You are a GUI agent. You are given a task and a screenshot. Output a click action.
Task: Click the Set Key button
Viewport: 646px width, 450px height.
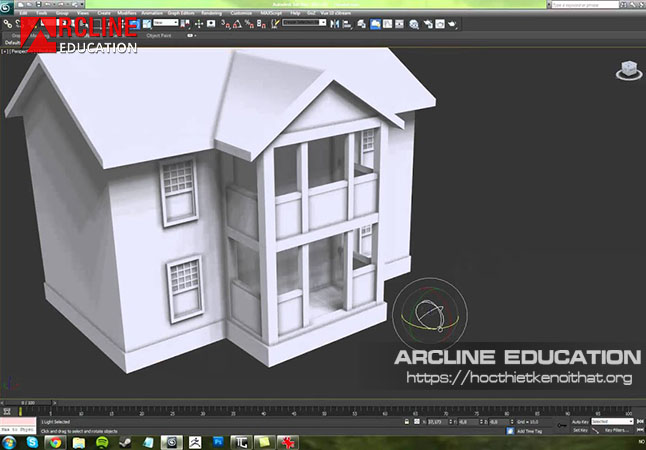[x=577, y=430]
